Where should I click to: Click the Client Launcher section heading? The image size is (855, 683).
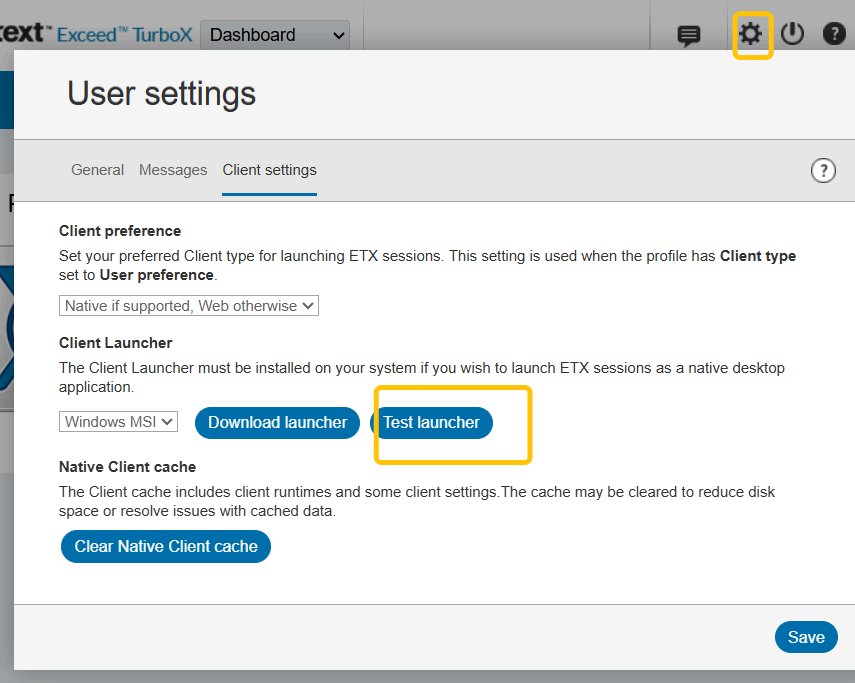tap(116, 344)
